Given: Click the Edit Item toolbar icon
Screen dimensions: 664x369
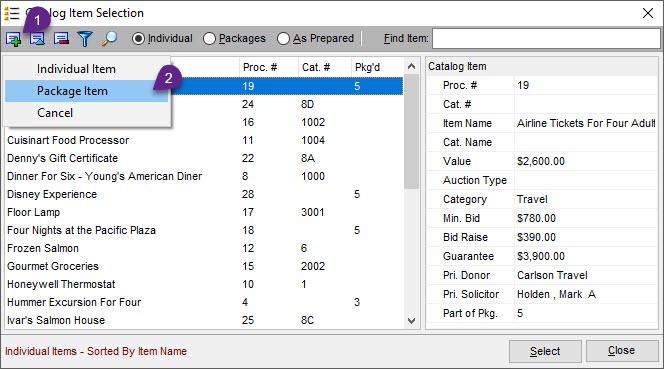Looking at the screenshot, I should (37, 39).
